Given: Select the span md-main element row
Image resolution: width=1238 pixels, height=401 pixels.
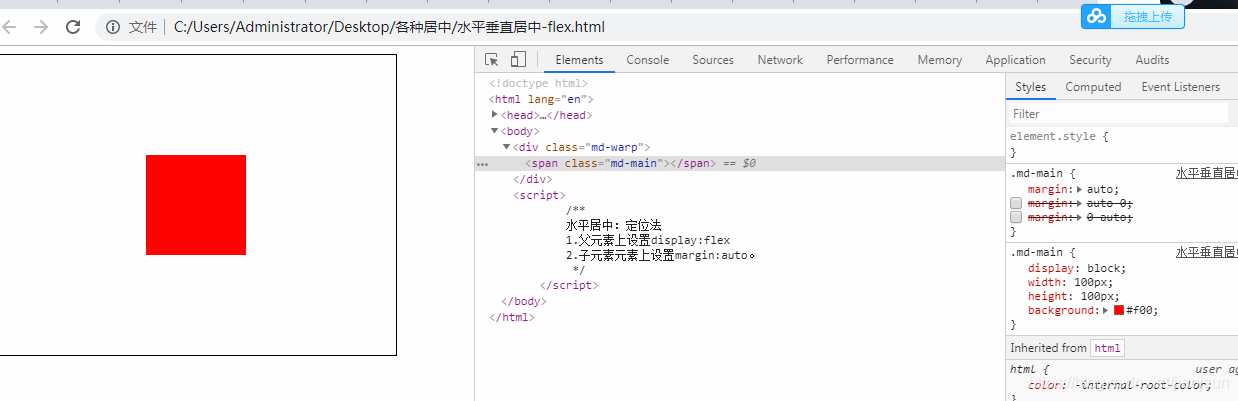Looking at the screenshot, I should [x=739, y=163].
